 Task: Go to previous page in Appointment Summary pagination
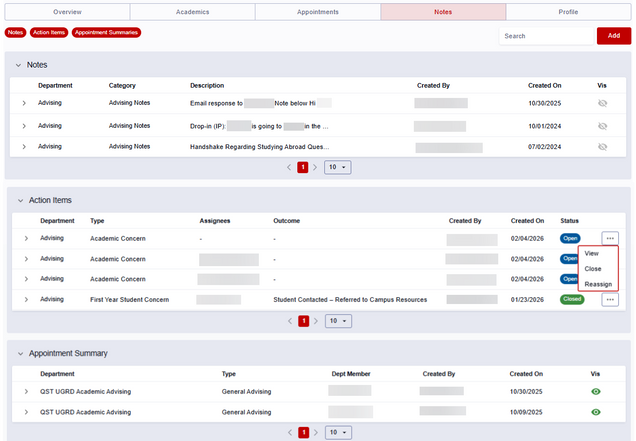290,432
